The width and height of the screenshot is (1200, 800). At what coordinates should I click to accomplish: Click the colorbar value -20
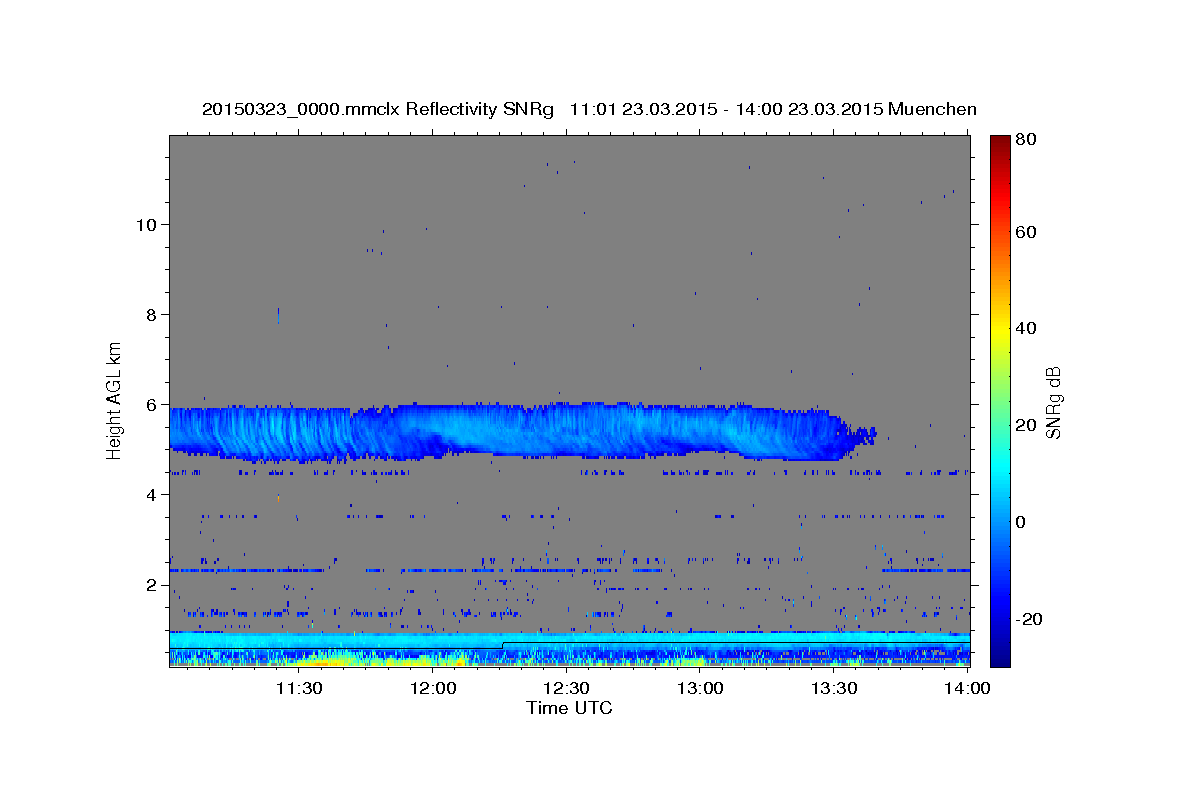(x=1030, y=619)
